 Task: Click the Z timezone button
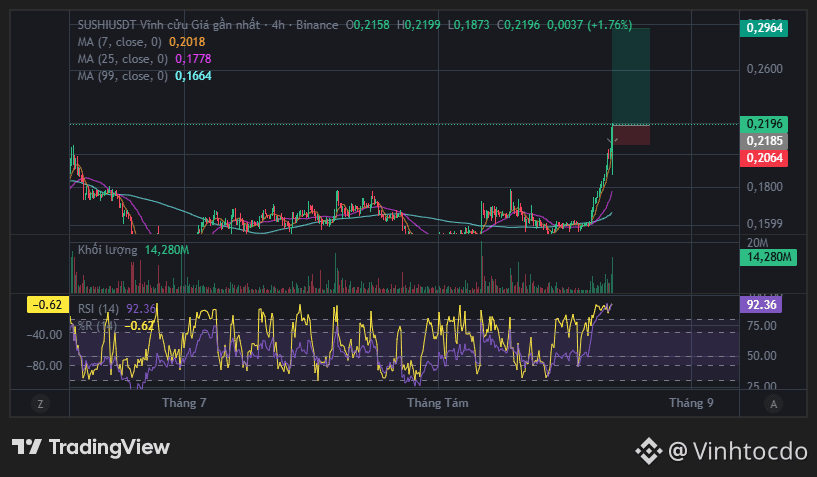tap(40, 404)
